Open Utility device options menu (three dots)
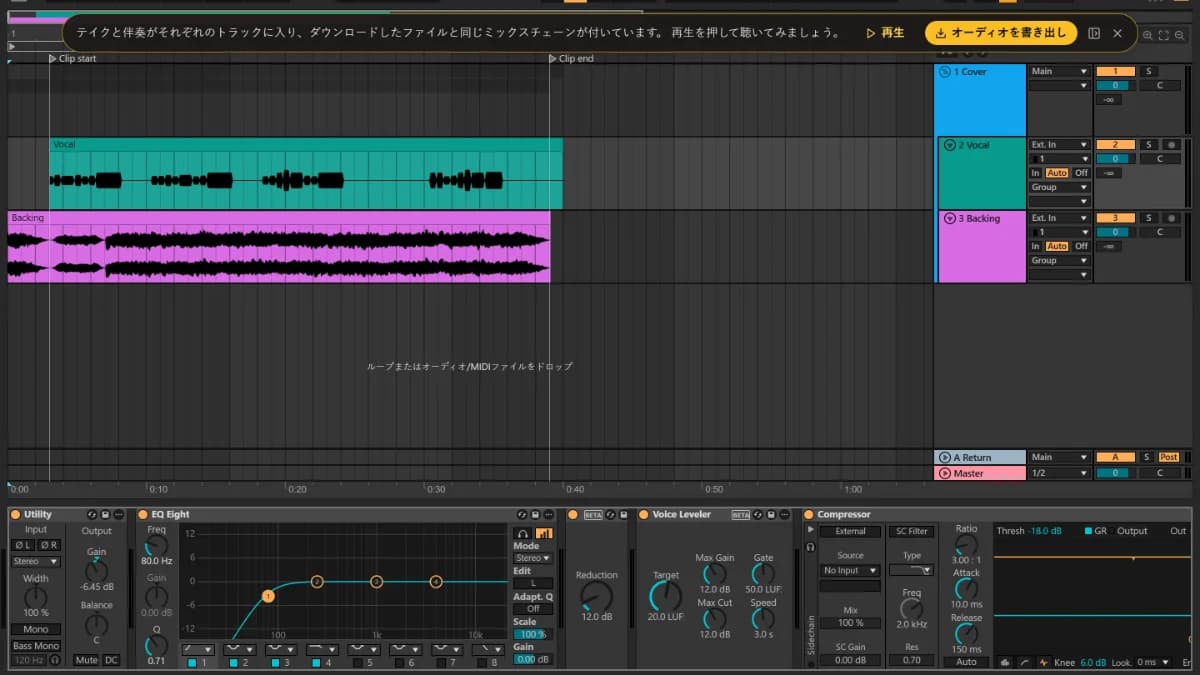 tap(118, 514)
